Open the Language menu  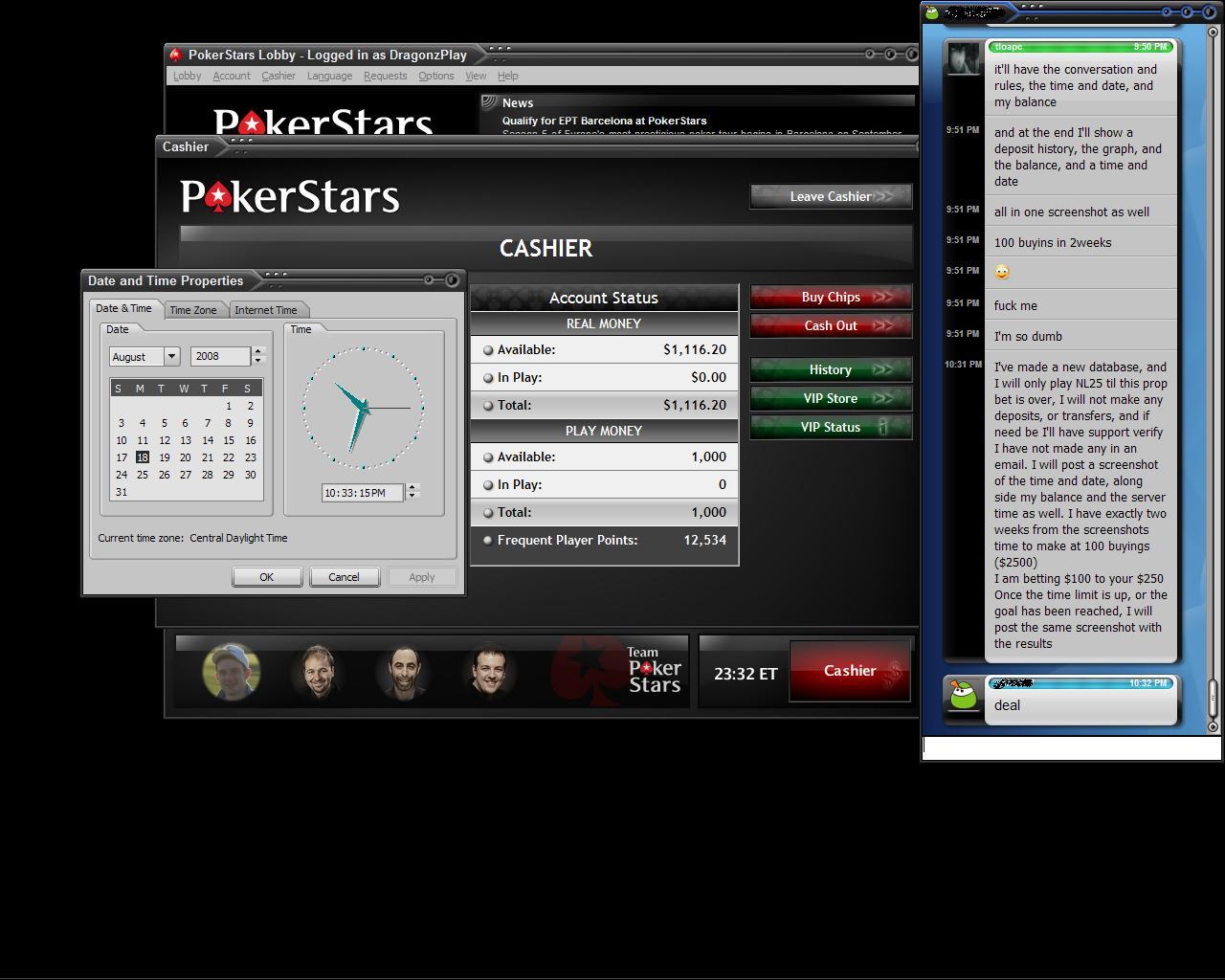[329, 76]
